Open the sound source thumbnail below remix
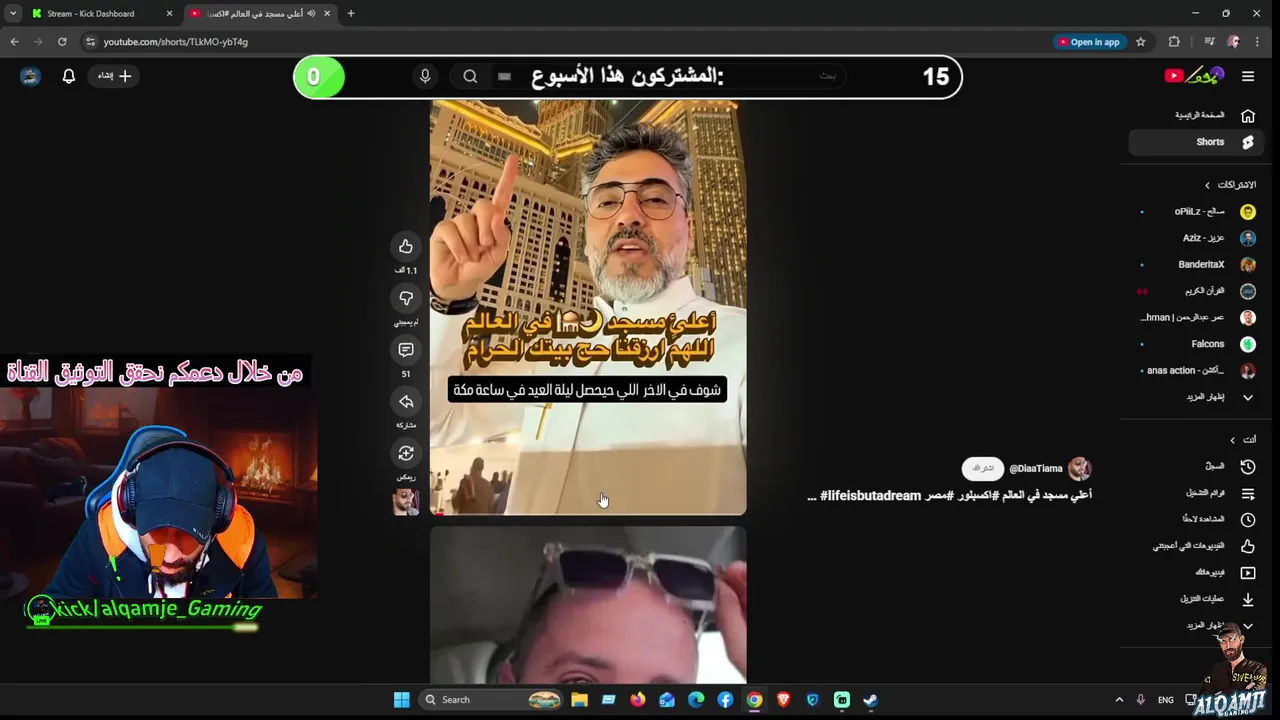This screenshot has height=720, width=1280. (x=406, y=502)
